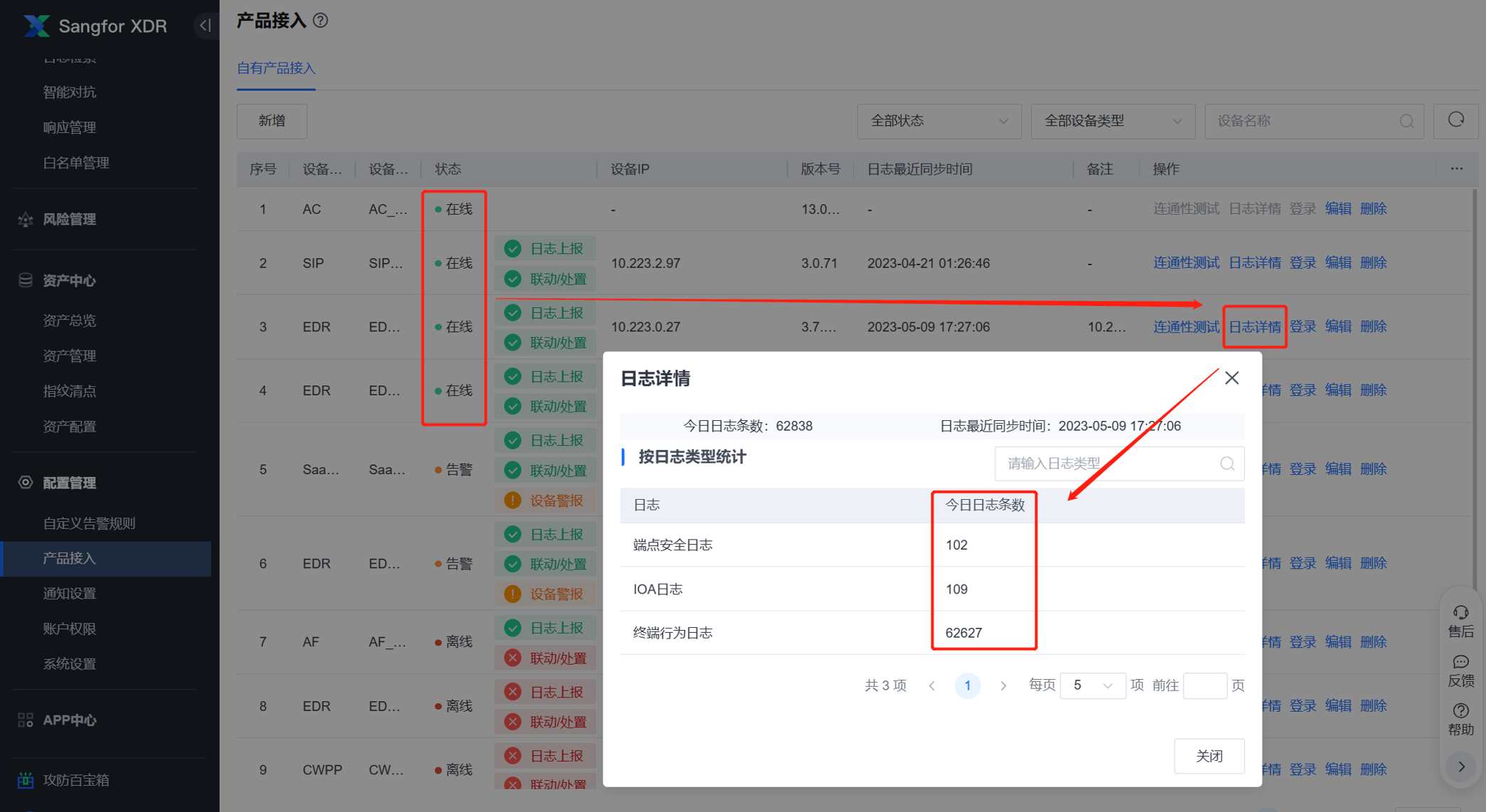Viewport: 1486px width, 812px height.
Task: Open the 反馈 feedback icon on the right edge
Action: pos(1460,662)
